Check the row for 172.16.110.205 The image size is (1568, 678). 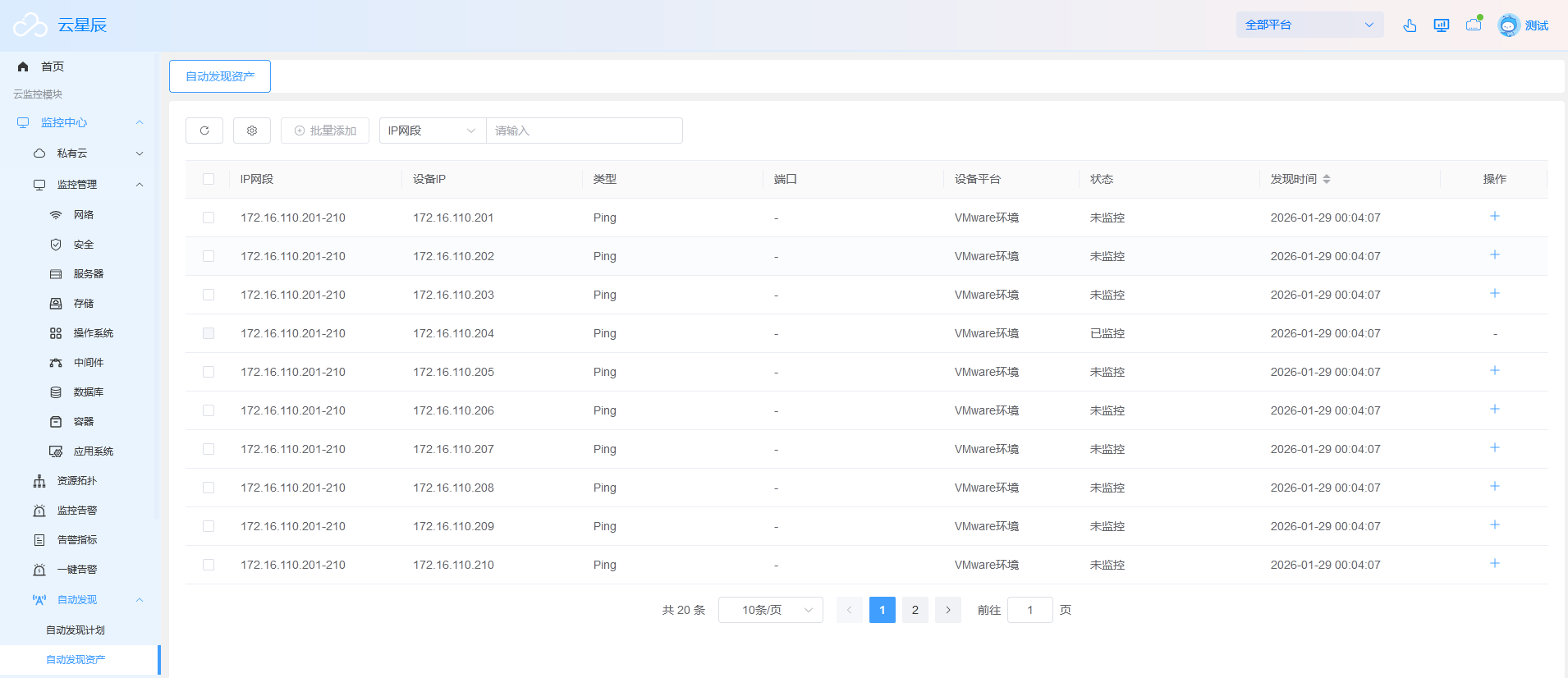(209, 372)
